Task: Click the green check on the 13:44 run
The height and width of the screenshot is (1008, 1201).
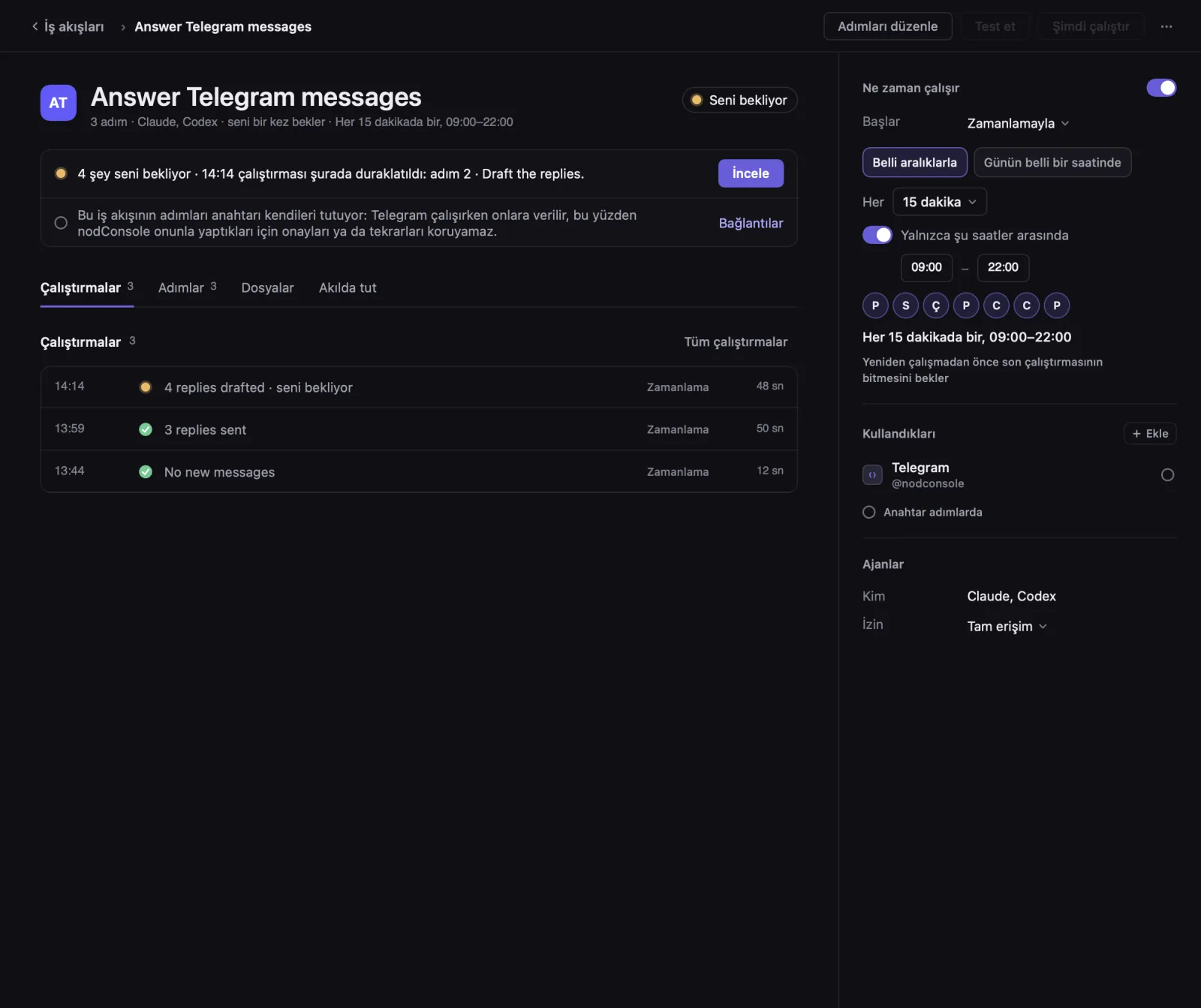Action: tap(146, 472)
